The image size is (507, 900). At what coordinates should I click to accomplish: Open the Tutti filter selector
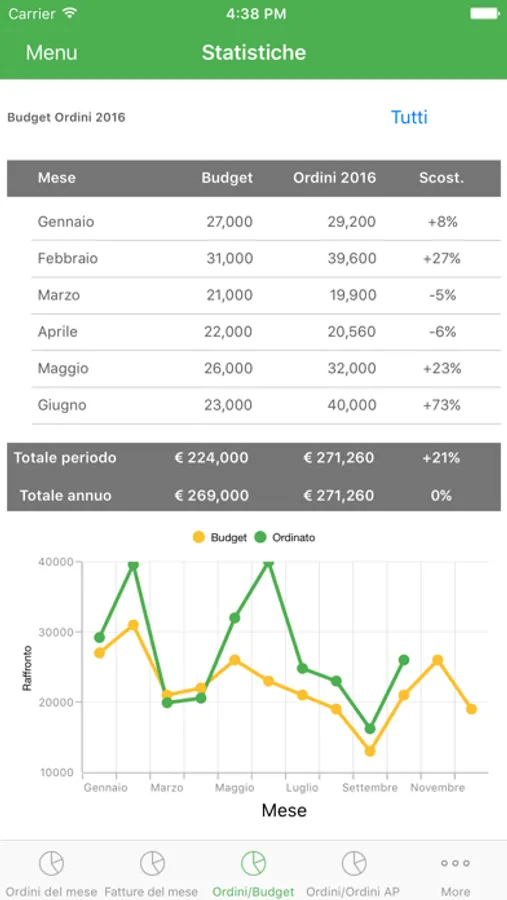(x=409, y=117)
